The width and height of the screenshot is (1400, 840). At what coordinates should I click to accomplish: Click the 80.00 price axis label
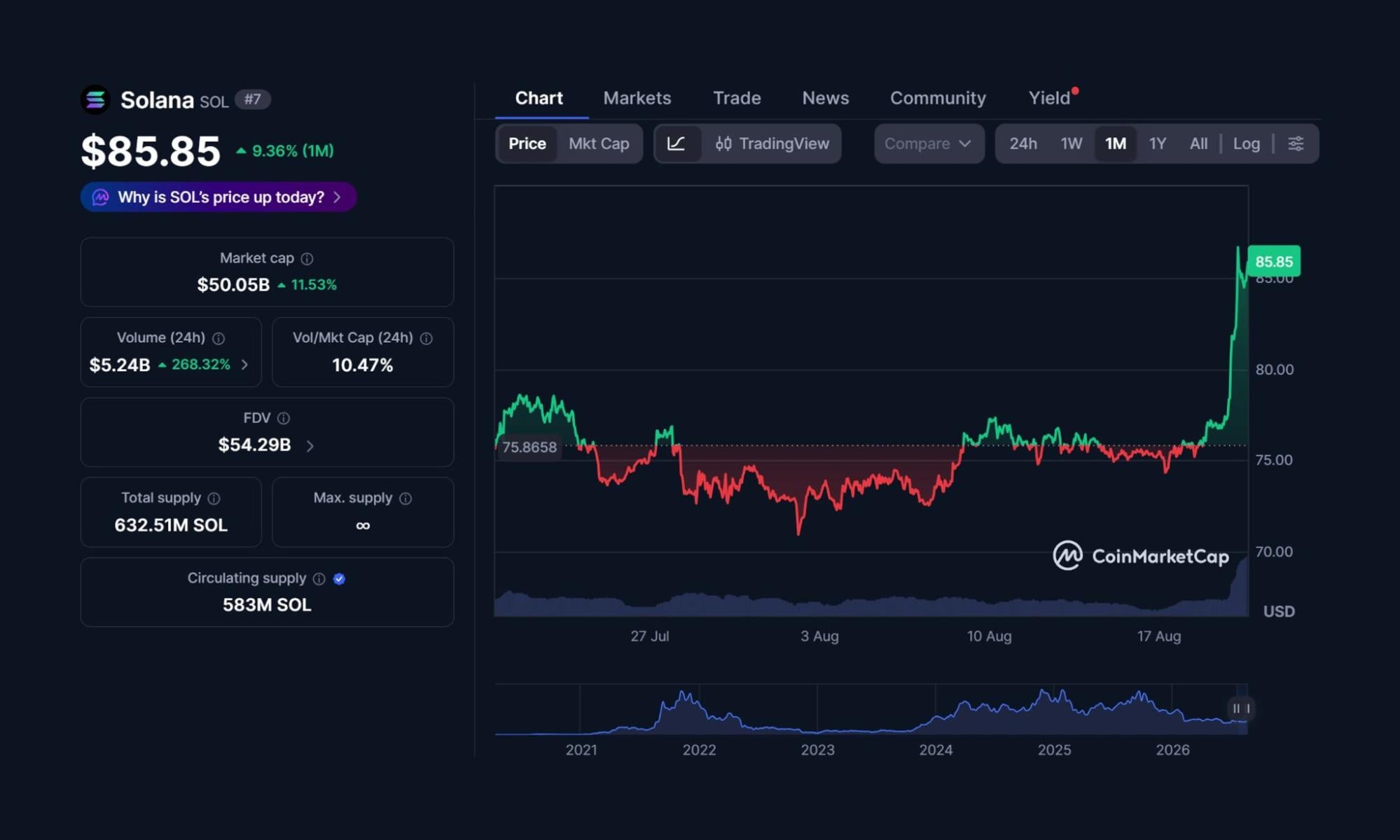click(1274, 370)
